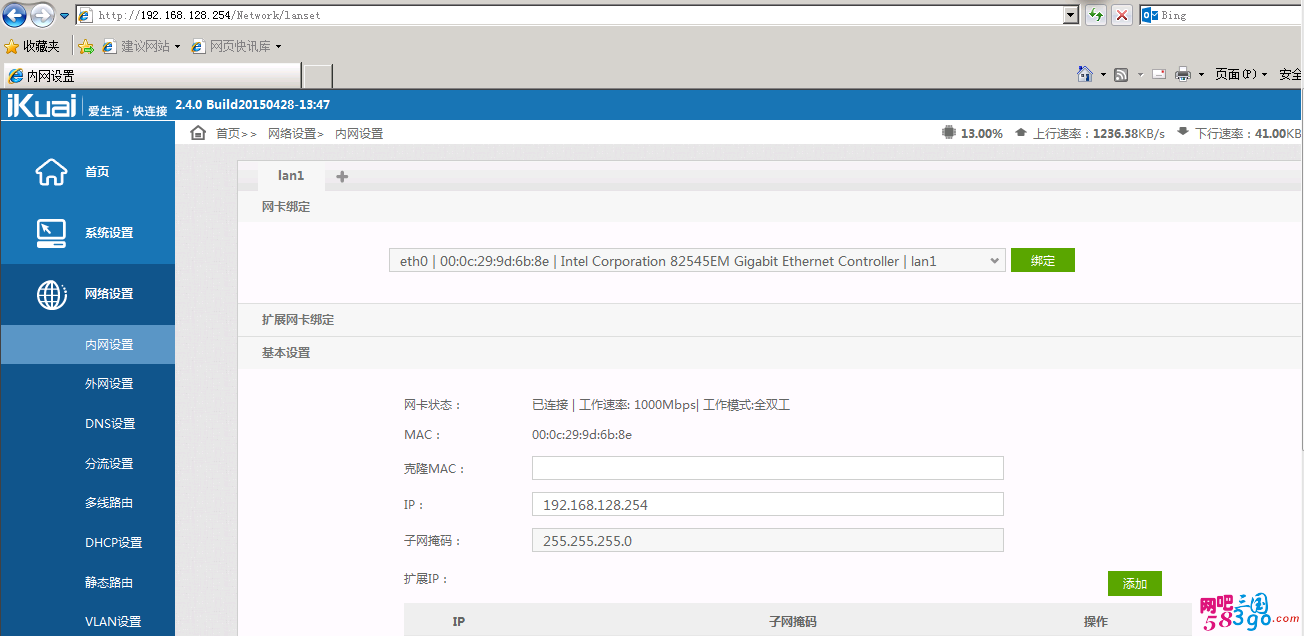Select 内网设置 sidebar item
Viewport: 1304px width, 636px height.
pyautogui.click(x=87, y=344)
